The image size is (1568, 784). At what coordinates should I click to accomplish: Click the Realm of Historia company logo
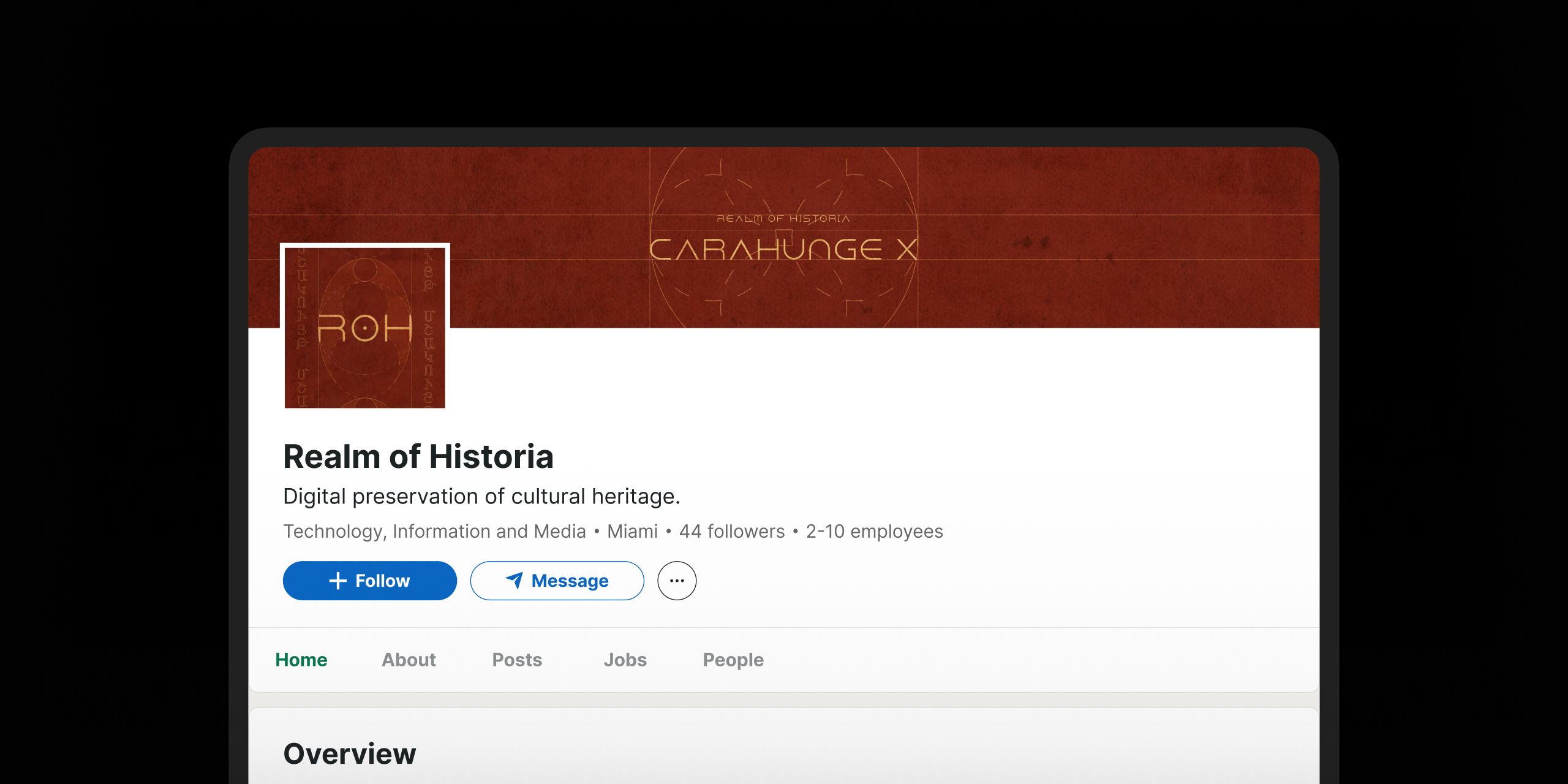point(365,326)
